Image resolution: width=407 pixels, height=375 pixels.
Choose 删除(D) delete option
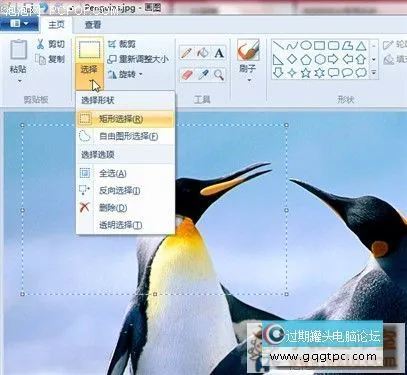pos(125,208)
